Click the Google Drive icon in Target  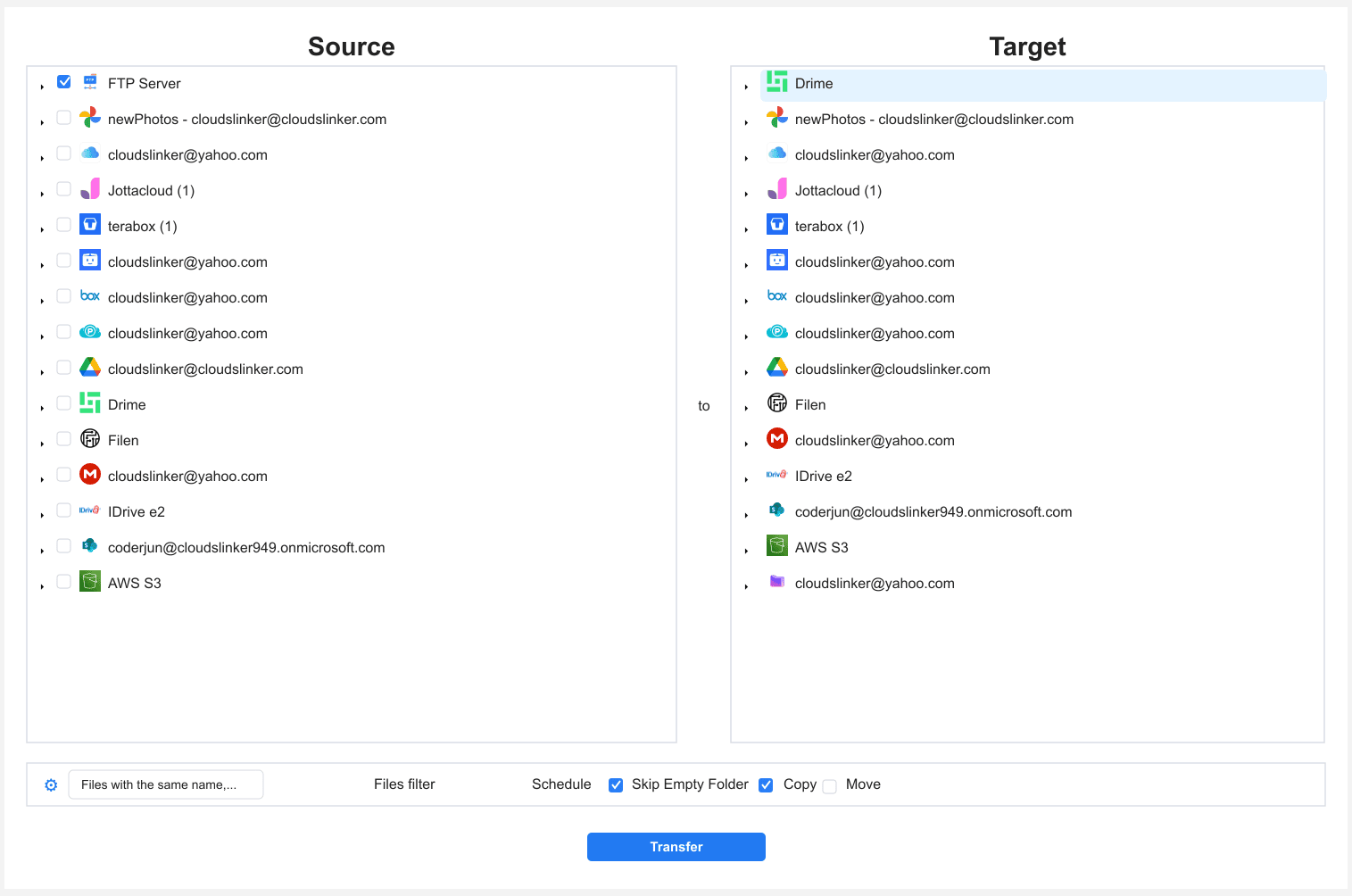[777, 368]
